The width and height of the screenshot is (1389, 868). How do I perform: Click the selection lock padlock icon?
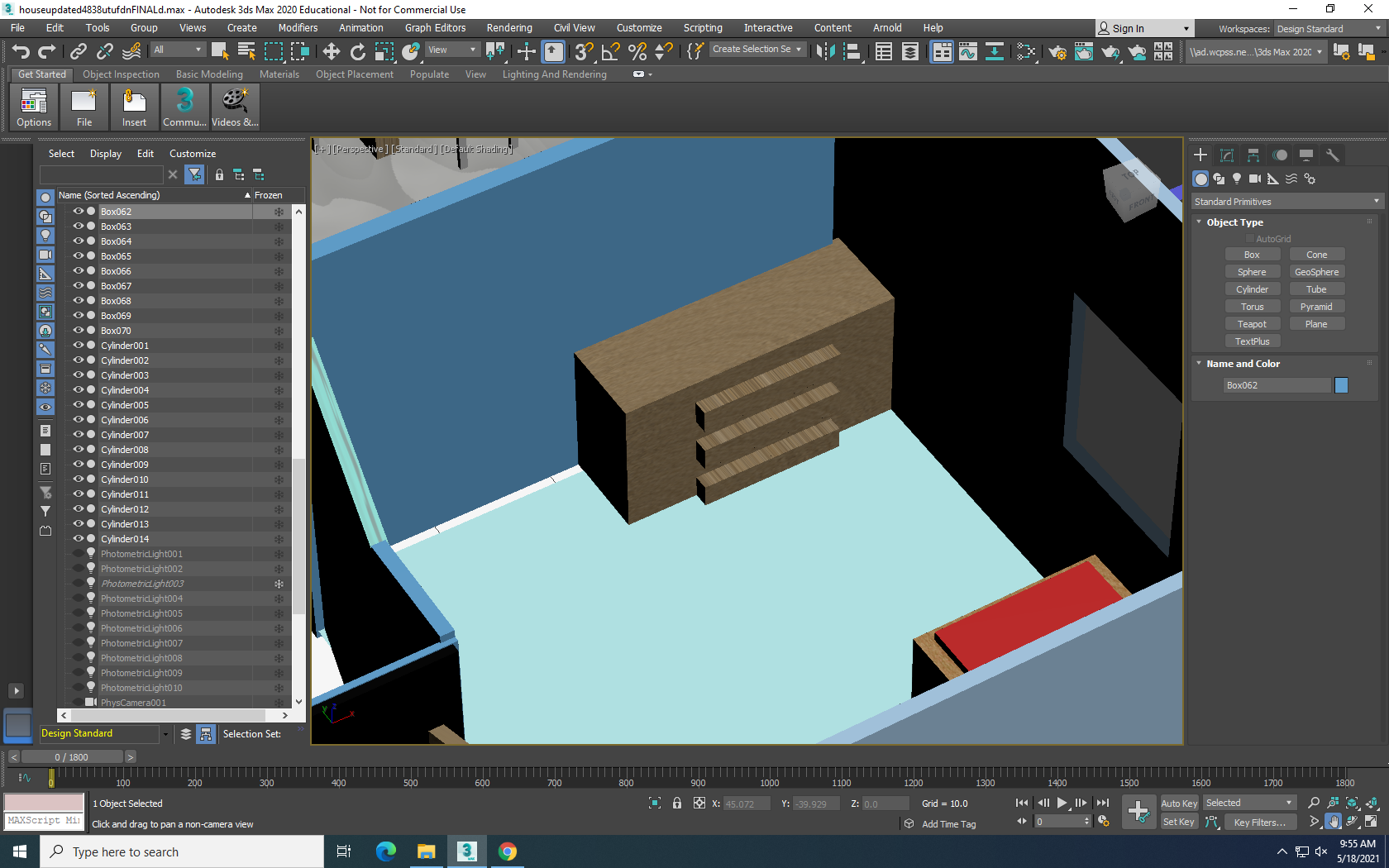[677, 803]
